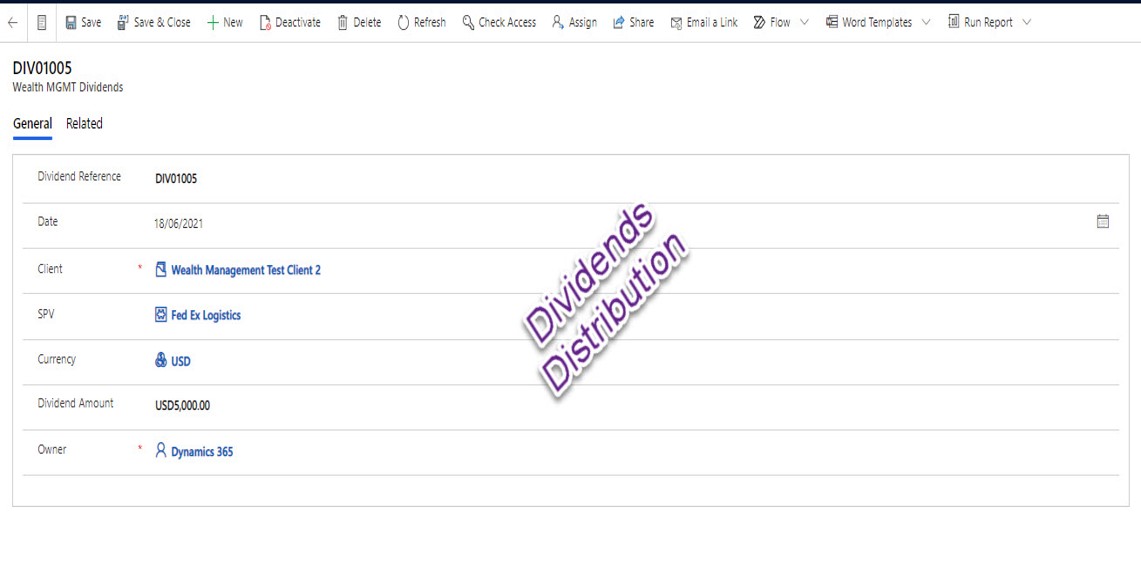
Task: Create a New record
Action: [224, 22]
